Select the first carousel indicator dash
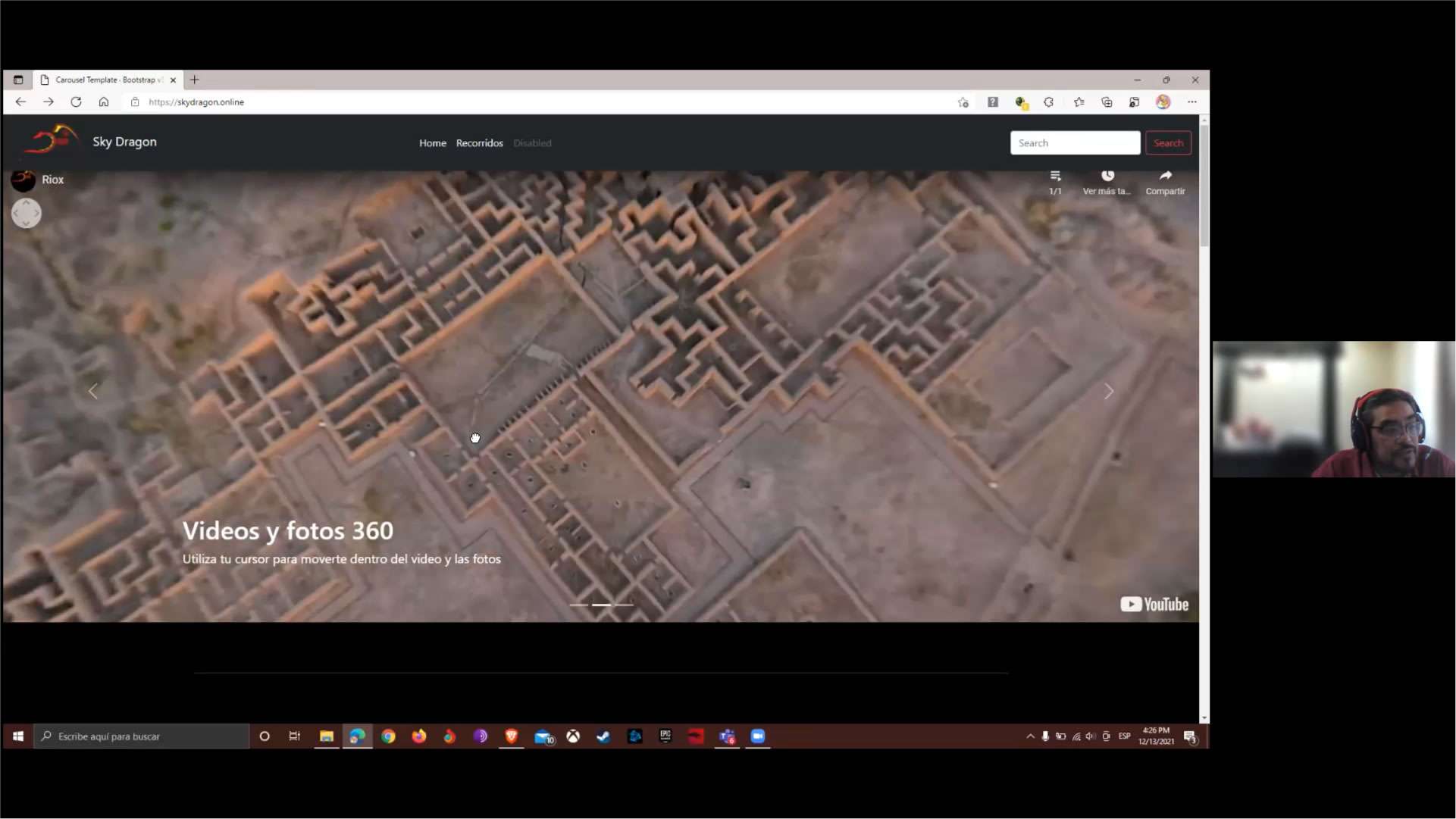The image size is (1456, 819). [579, 605]
